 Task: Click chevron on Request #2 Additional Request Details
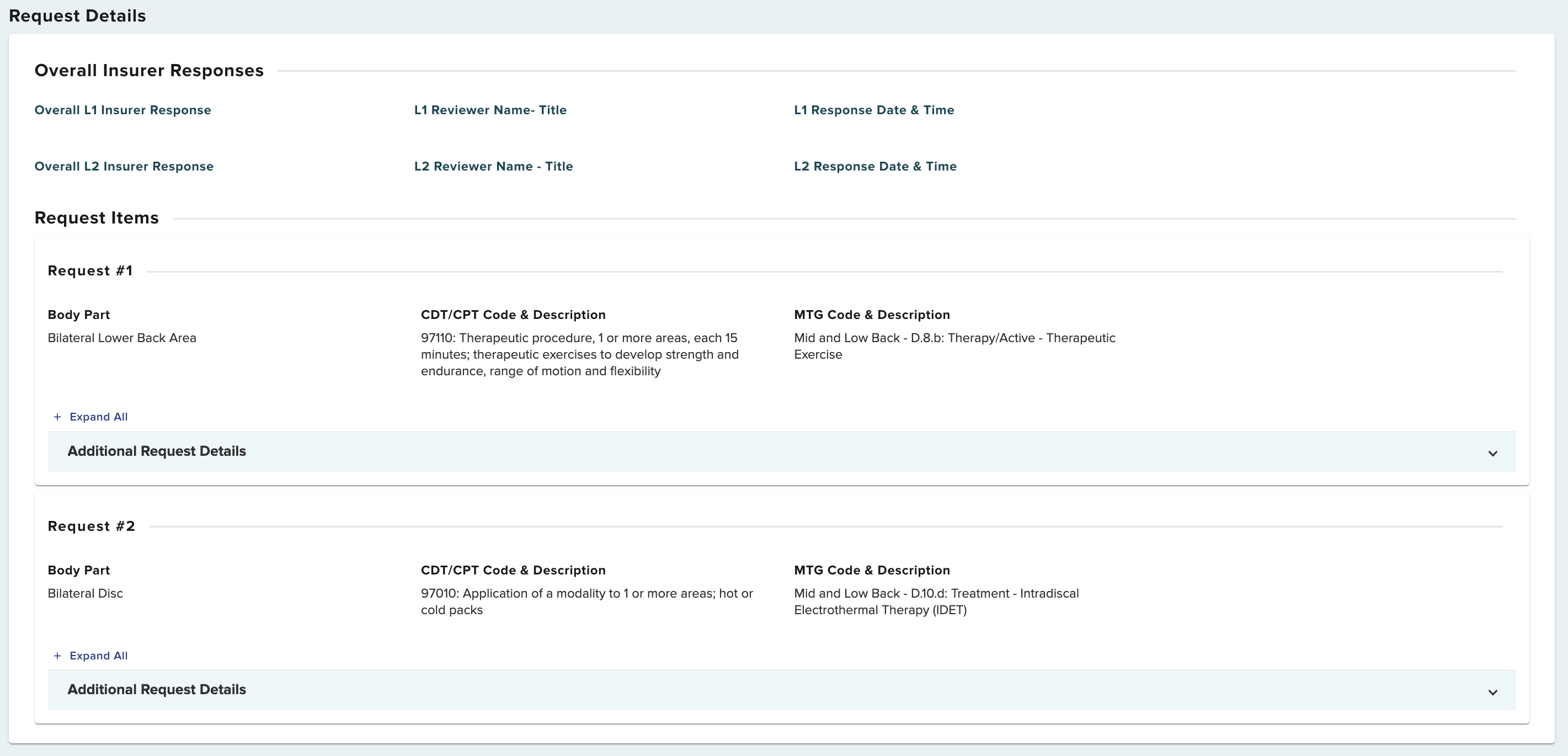tap(1492, 692)
